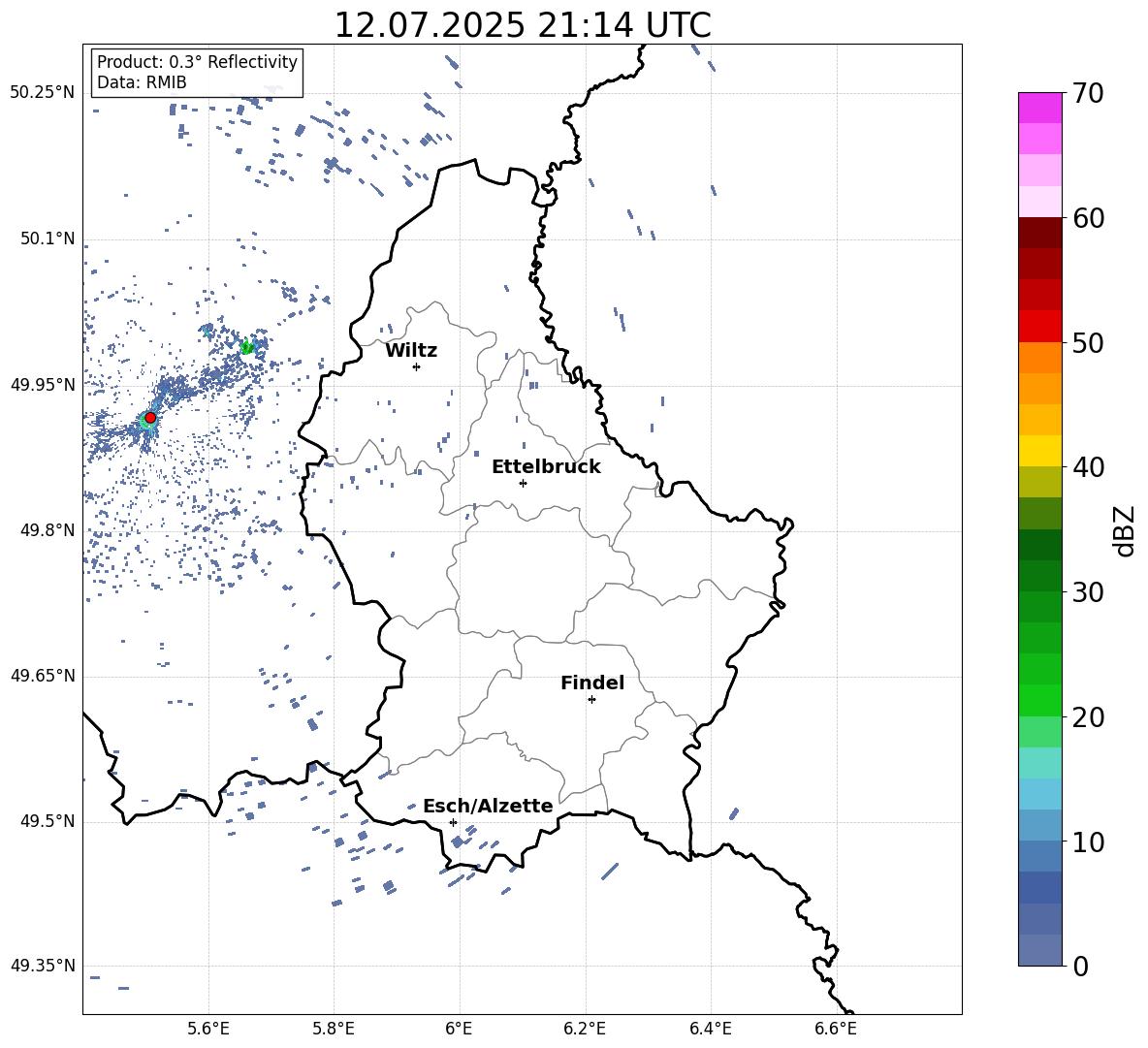Click the colorbar tick label 20
The width and height of the screenshot is (1148, 1048).
tap(1088, 717)
